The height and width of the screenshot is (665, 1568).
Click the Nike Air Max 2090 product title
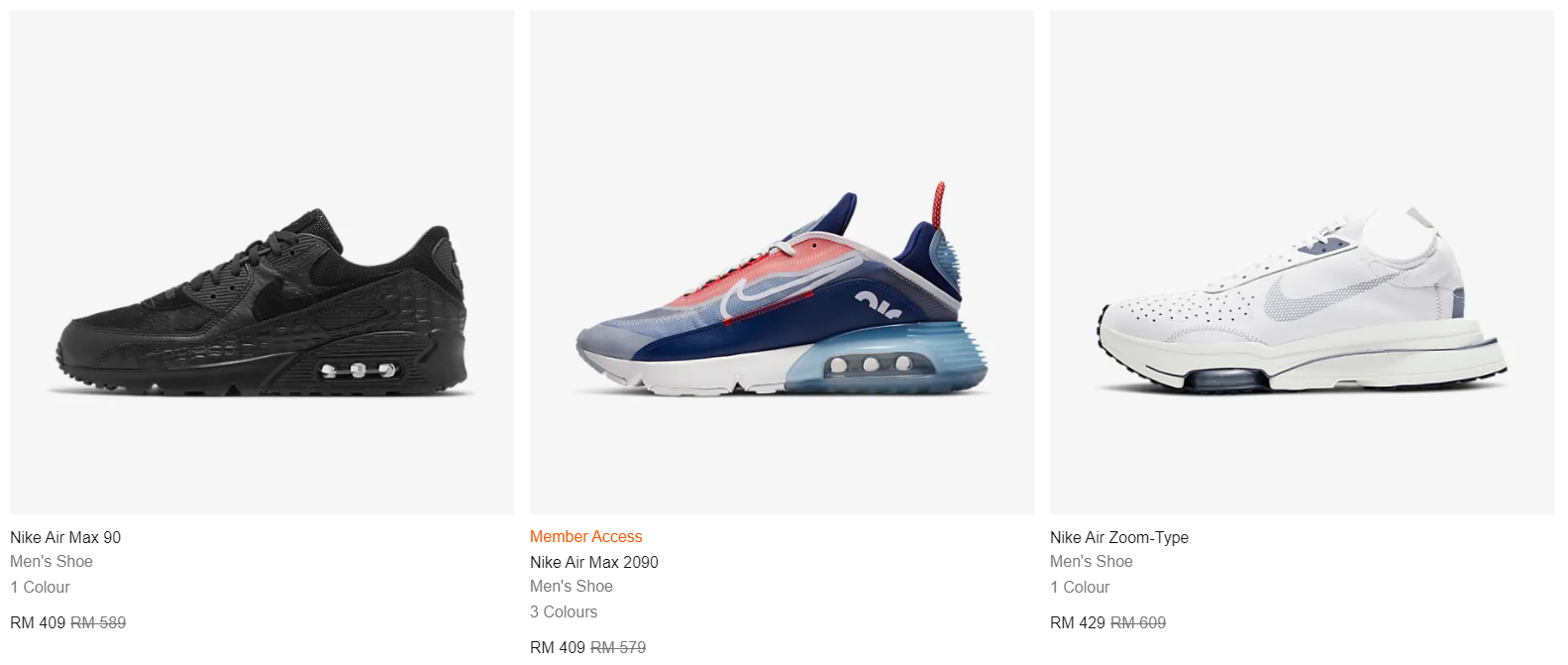pyautogui.click(x=594, y=562)
